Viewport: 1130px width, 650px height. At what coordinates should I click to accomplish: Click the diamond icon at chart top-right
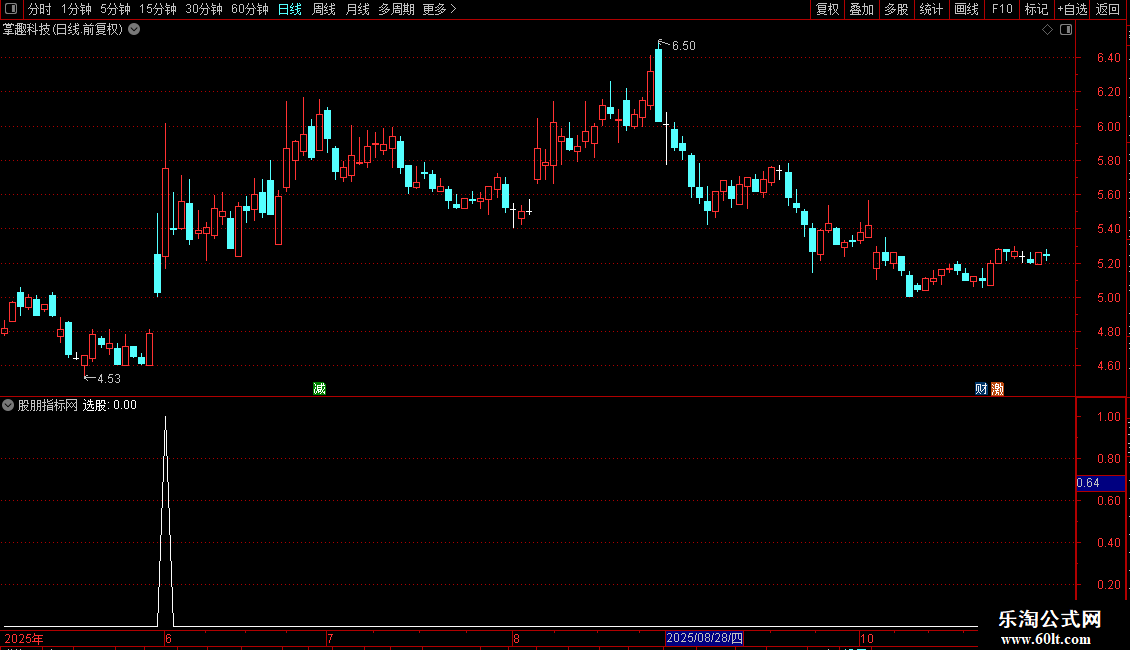(1048, 30)
